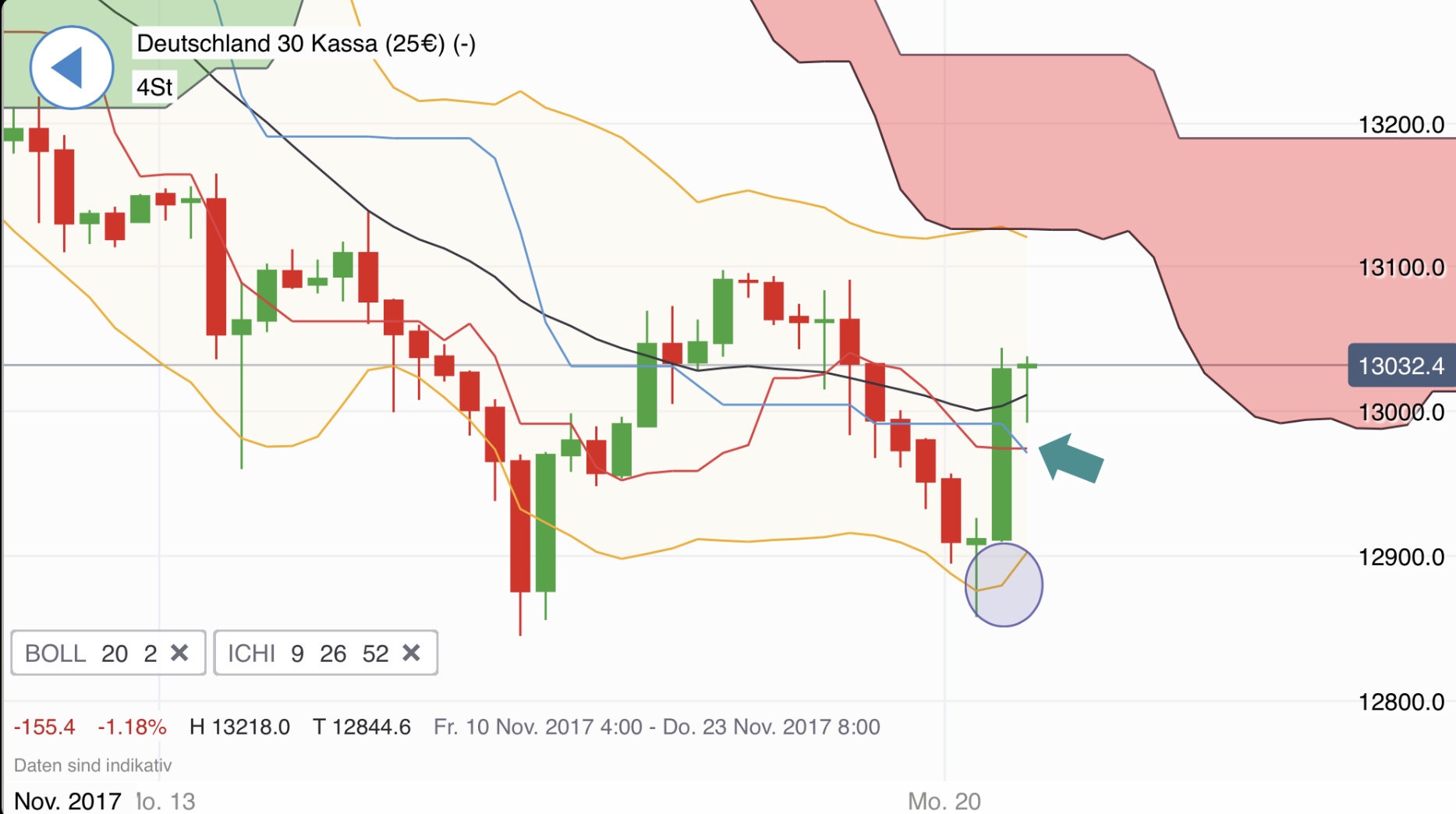Open the ICHI 9 26 52 indicator chip
This screenshot has height=814, width=1456.
coord(304,653)
